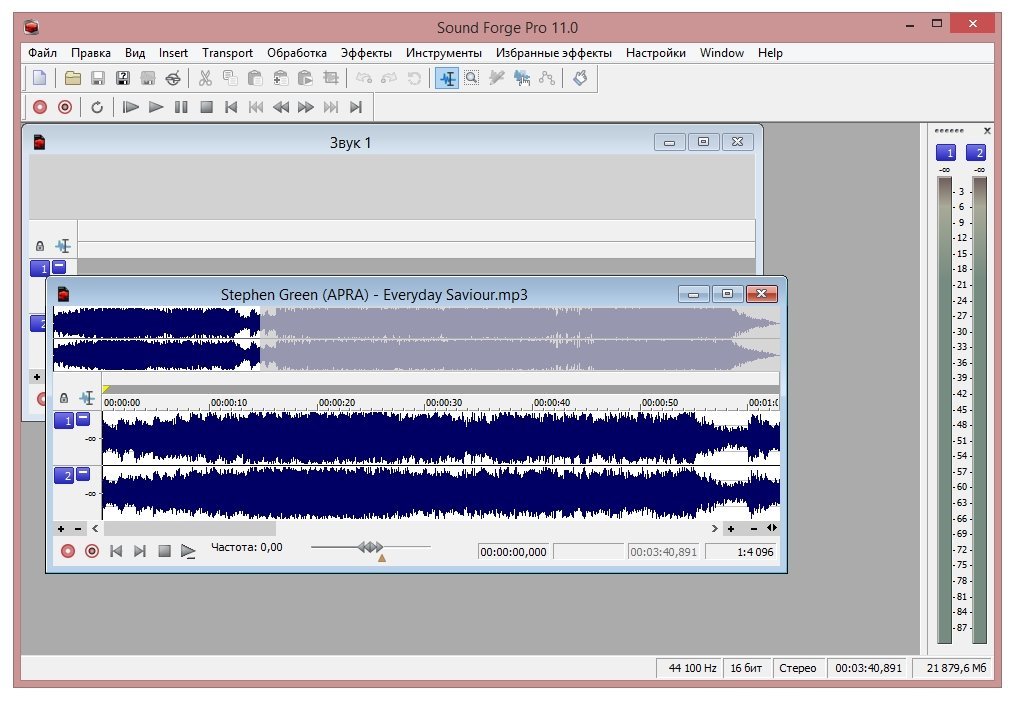Toggle meter channel 2 button

[x=976, y=153]
